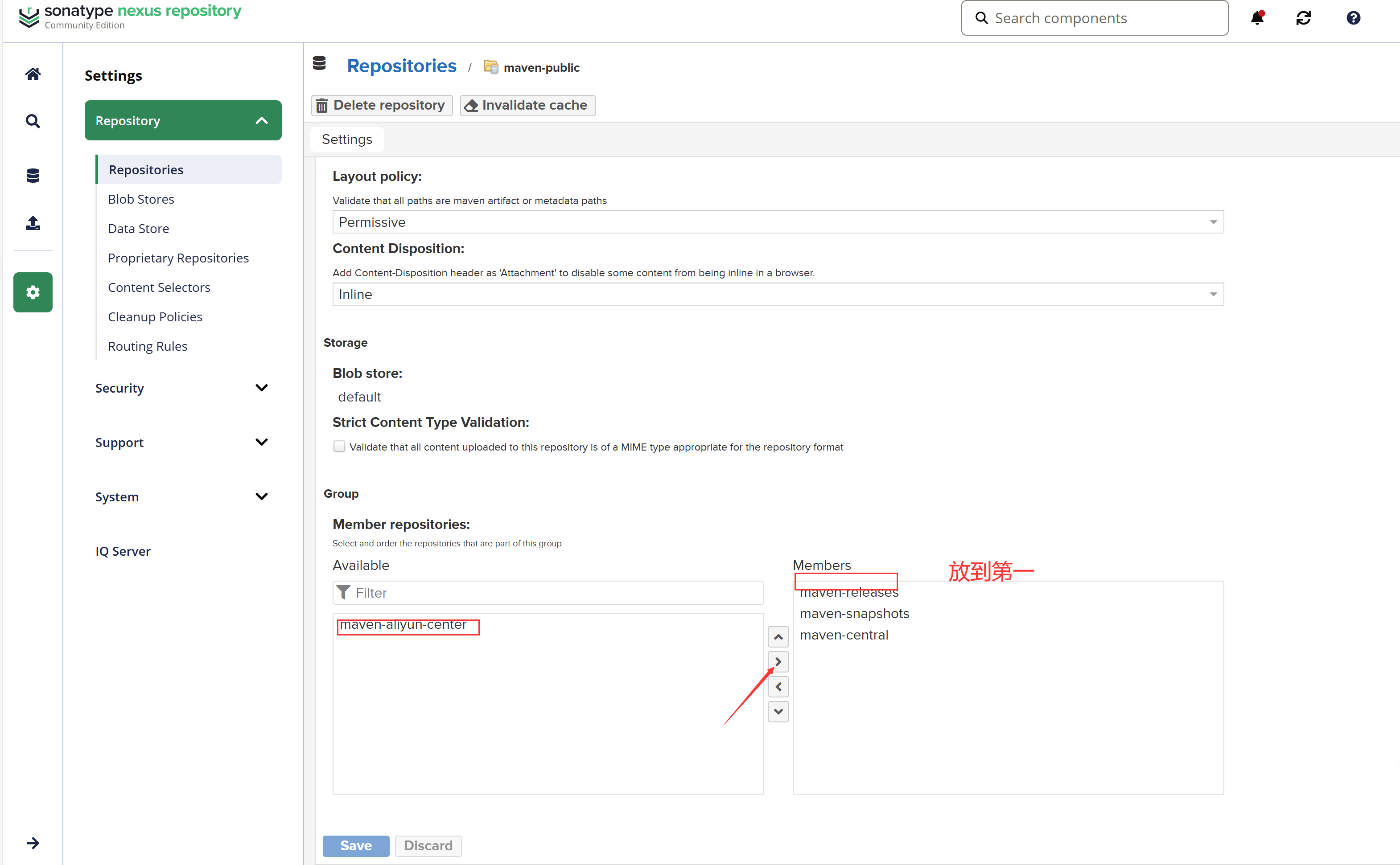Viewport: 1400px width, 865px height.
Task: Click the upload icon in sidebar
Action: [33, 223]
